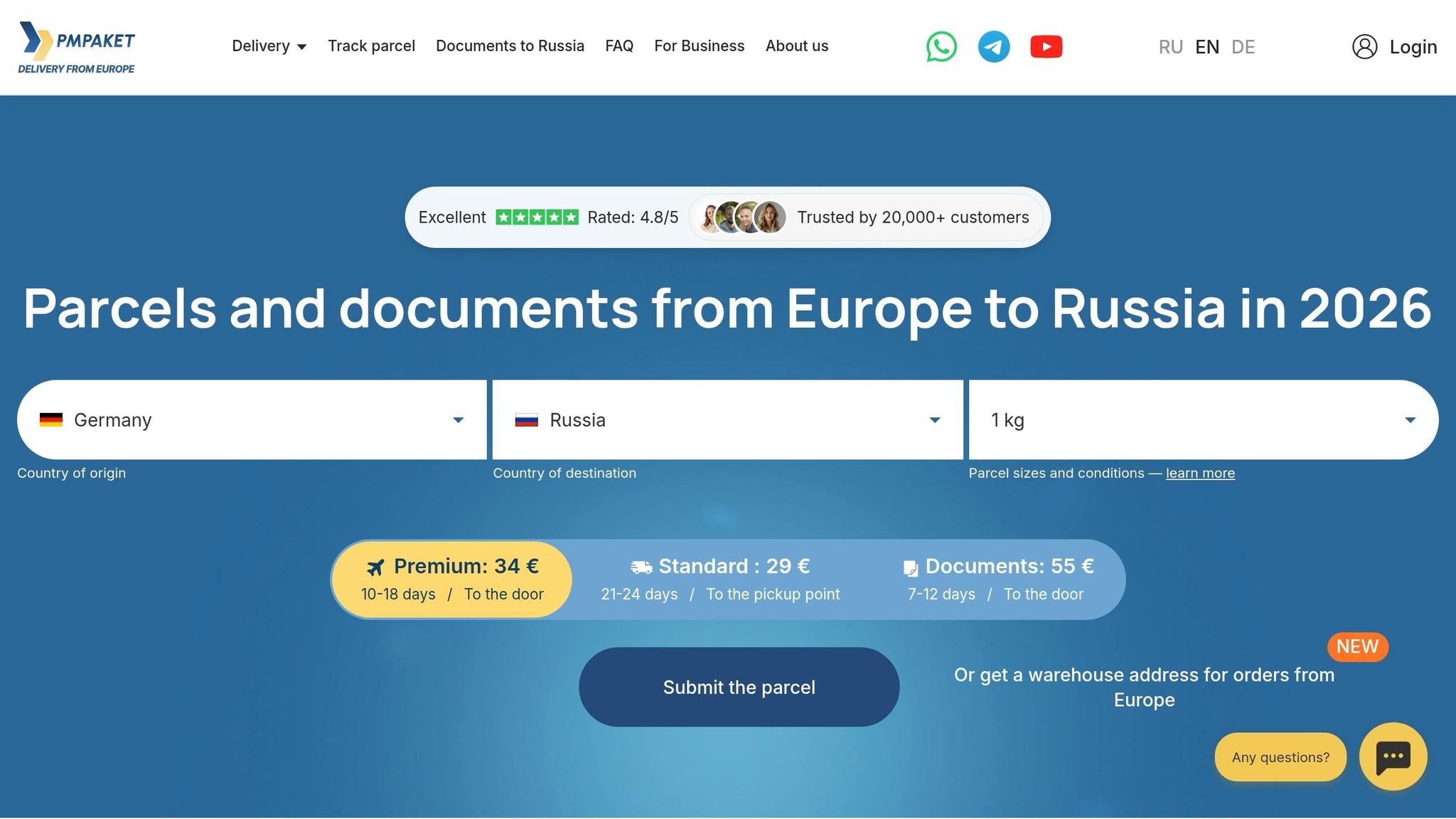The width and height of the screenshot is (1456, 819).
Task: Go to Track parcel page
Action: [x=371, y=46]
